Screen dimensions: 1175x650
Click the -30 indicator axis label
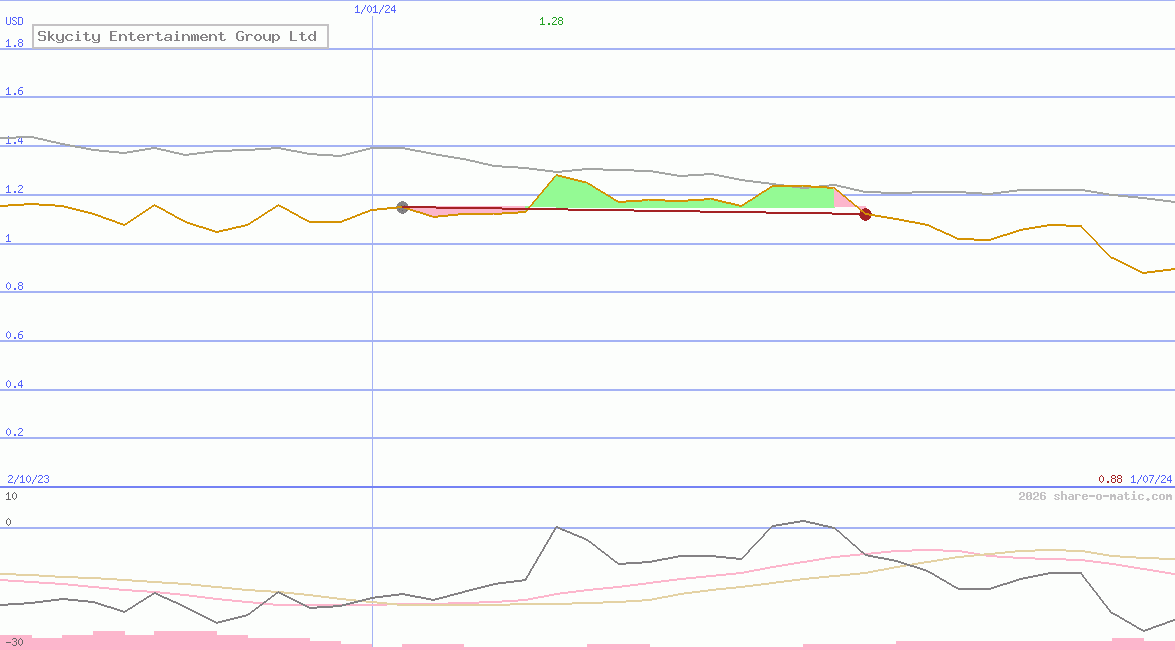coord(14,643)
